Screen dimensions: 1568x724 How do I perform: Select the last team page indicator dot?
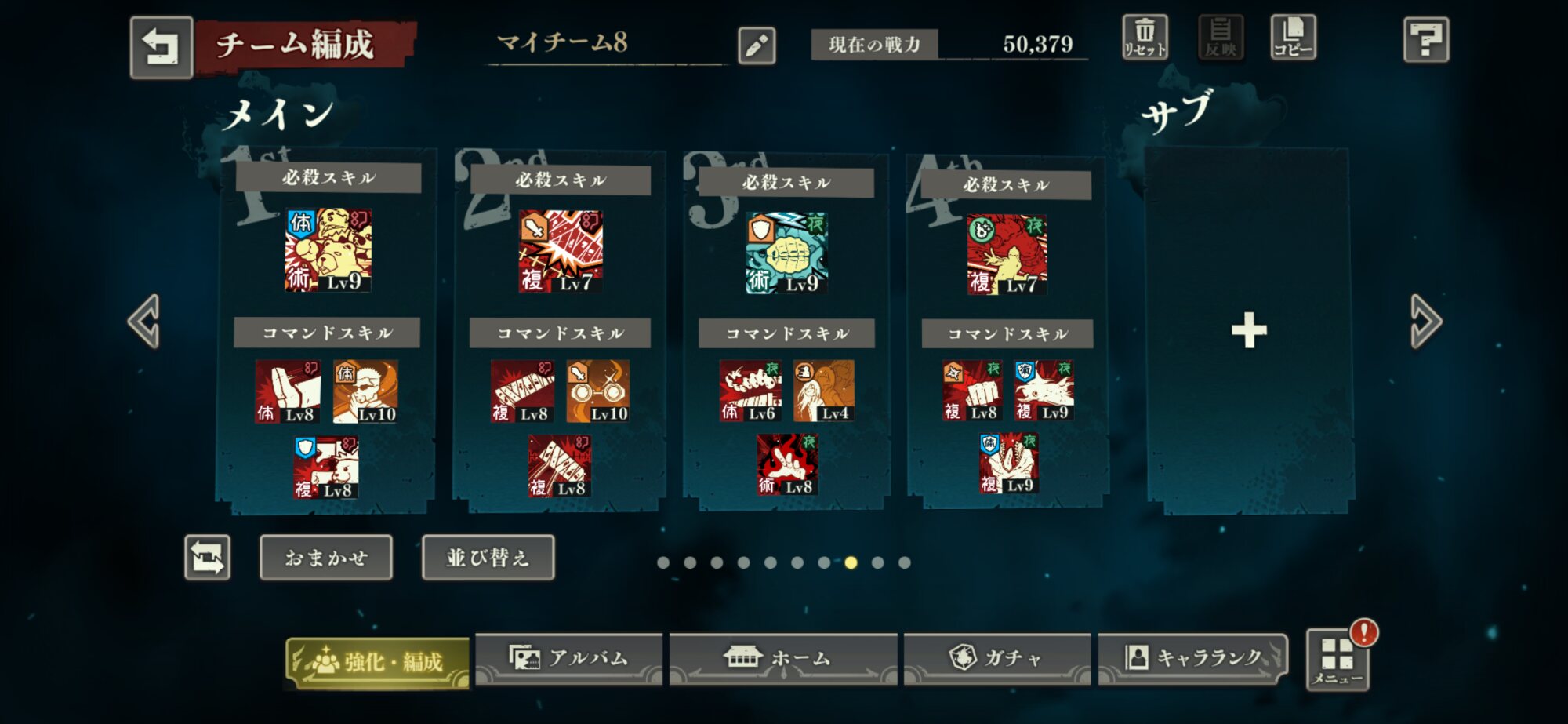coord(905,562)
